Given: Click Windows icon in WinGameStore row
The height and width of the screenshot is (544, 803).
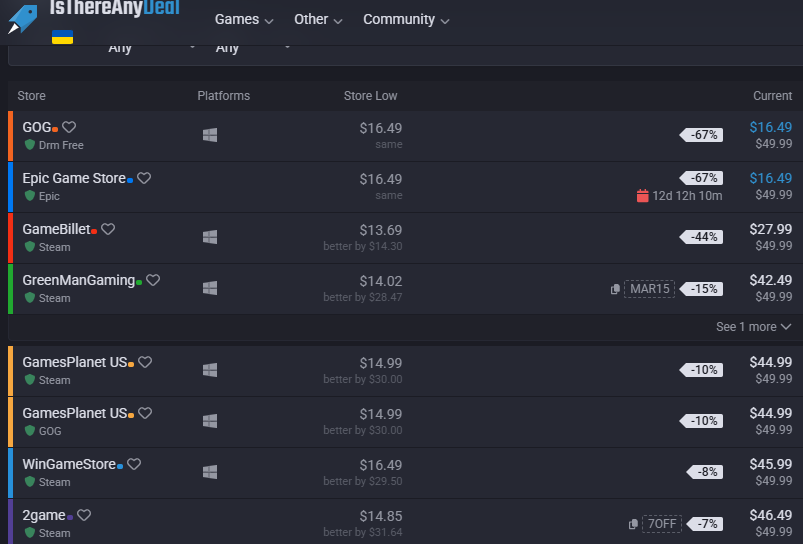Looking at the screenshot, I should 210,472.
